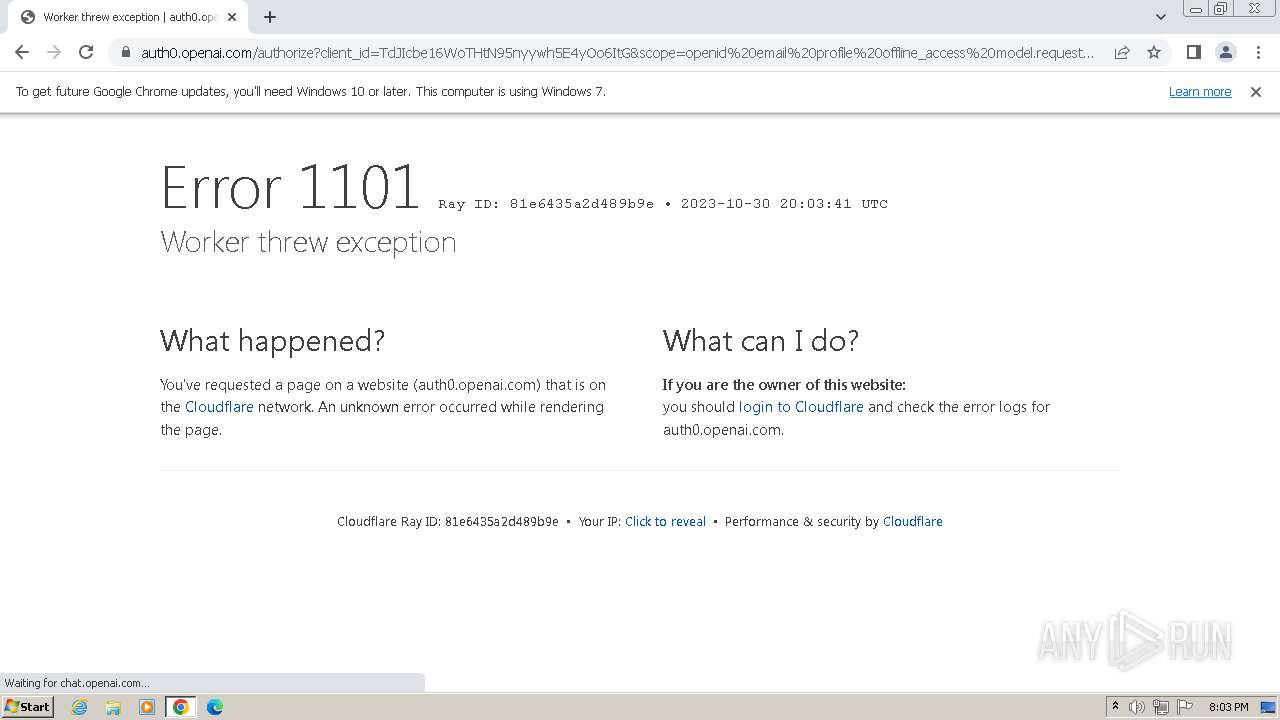Launch Microsoft Edge from taskbar

[215, 707]
